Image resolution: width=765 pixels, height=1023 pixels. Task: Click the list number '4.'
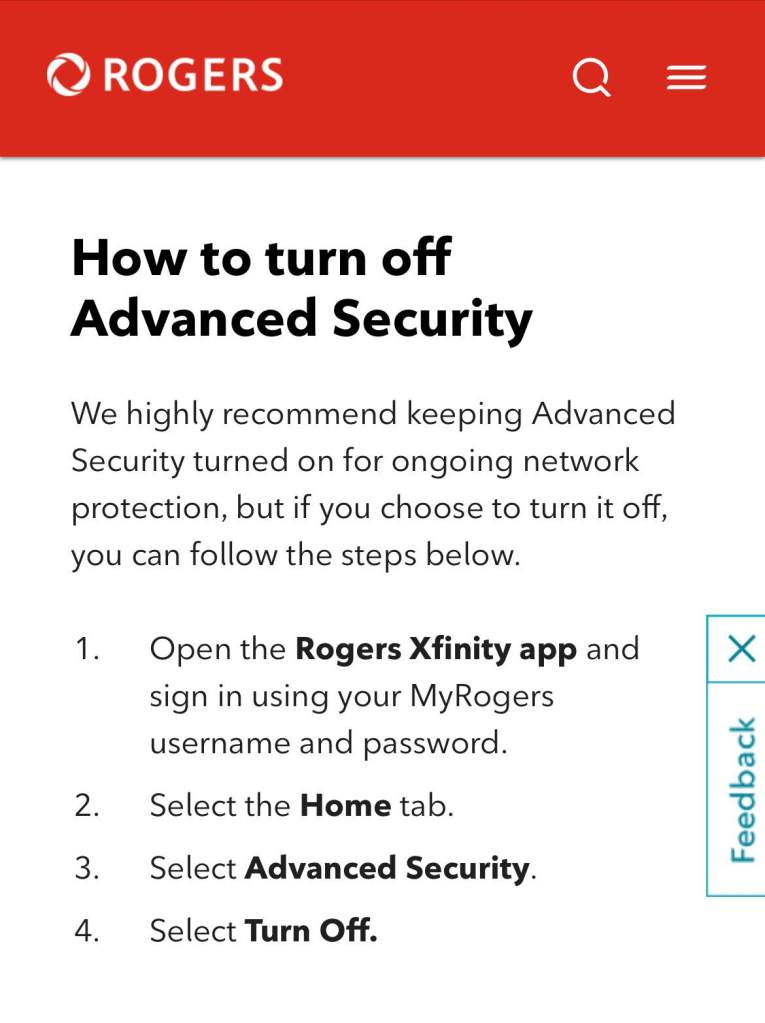click(x=88, y=931)
